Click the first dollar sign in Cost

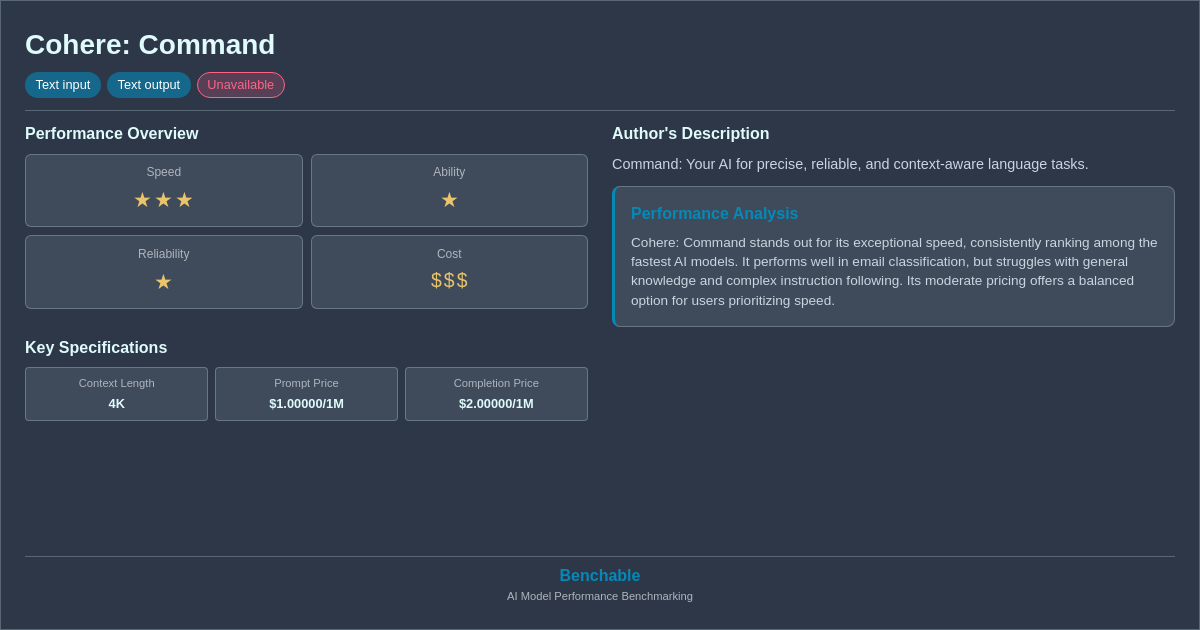pyautogui.click(x=434, y=281)
